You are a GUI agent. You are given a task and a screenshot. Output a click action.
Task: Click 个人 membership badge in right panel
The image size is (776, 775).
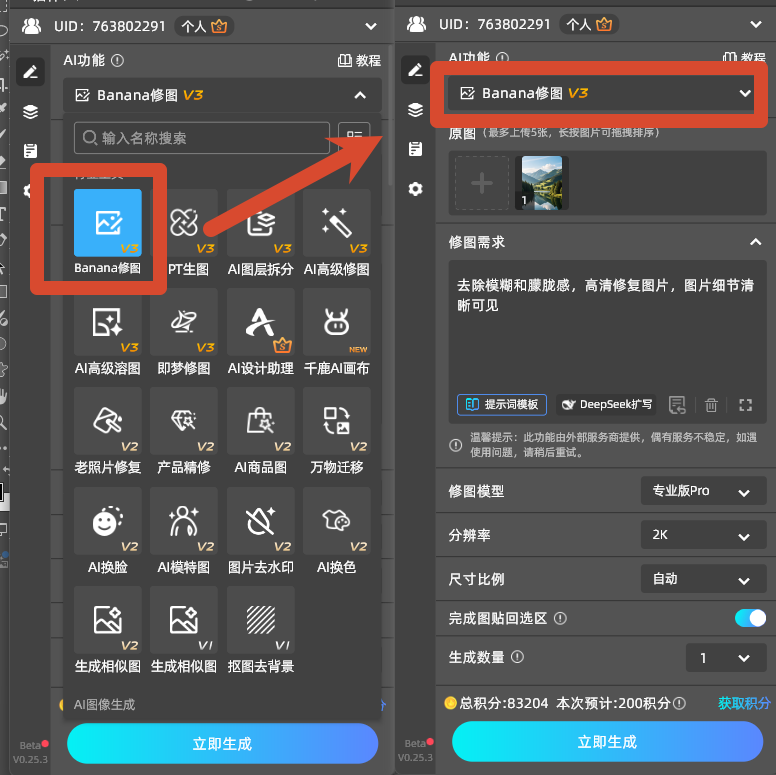589,24
